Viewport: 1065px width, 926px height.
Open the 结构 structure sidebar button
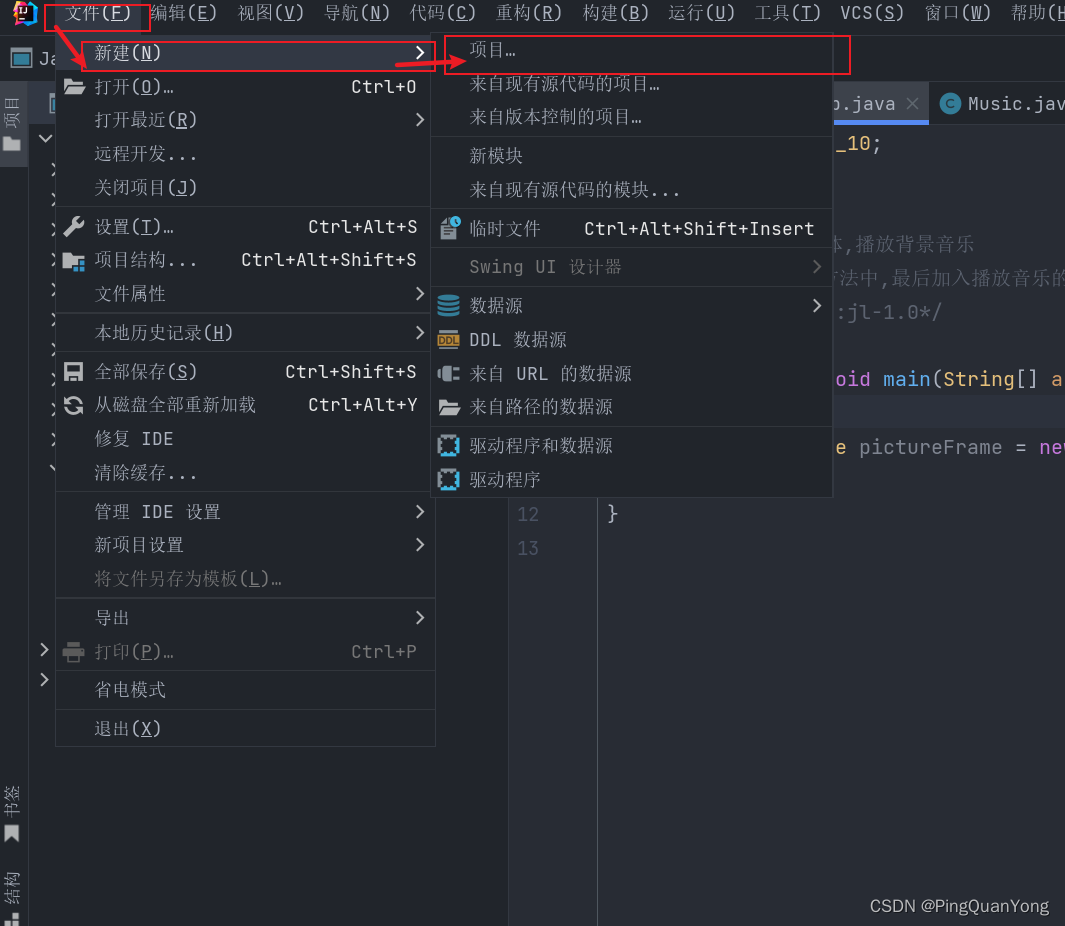pos(12,897)
